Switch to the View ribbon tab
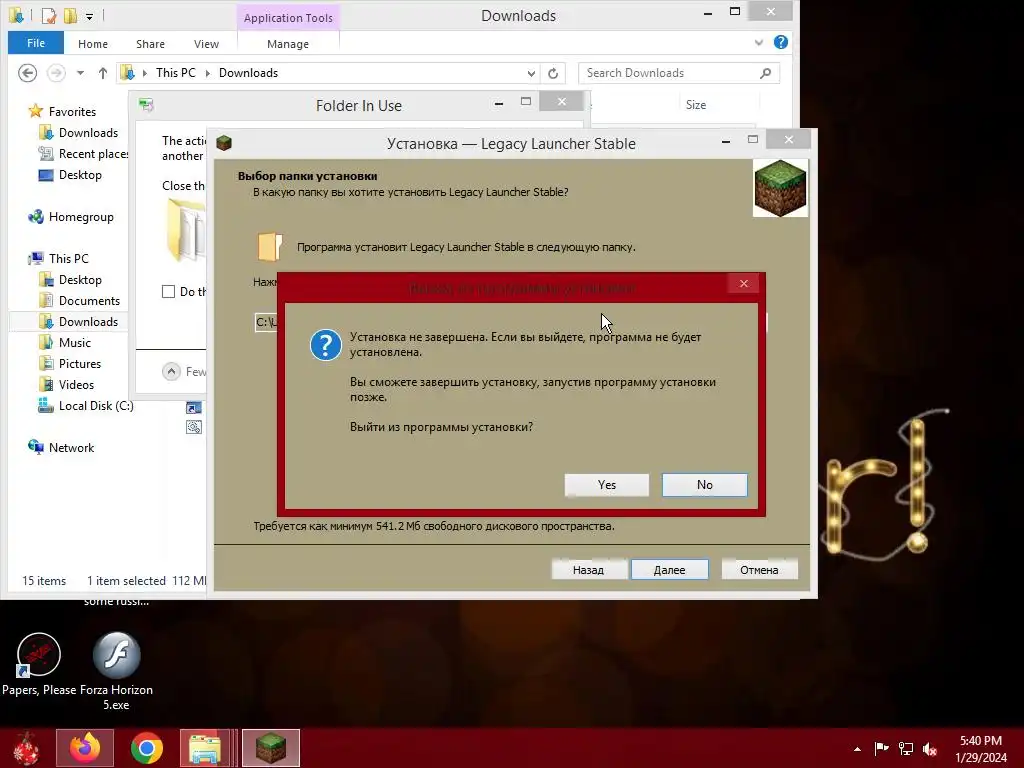This screenshot has width=1024, height=768. pyautogui.click(x=206, y=44)
